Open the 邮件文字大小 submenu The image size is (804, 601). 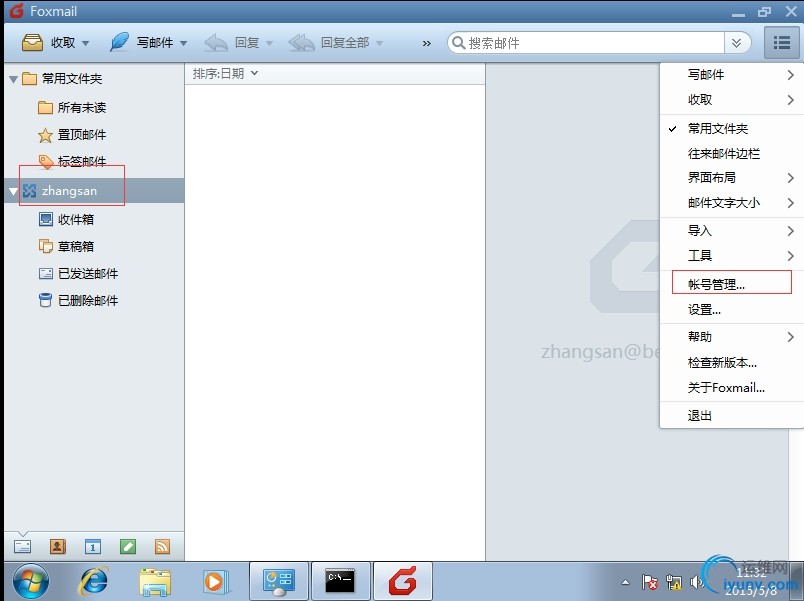[x=732, y=203]
